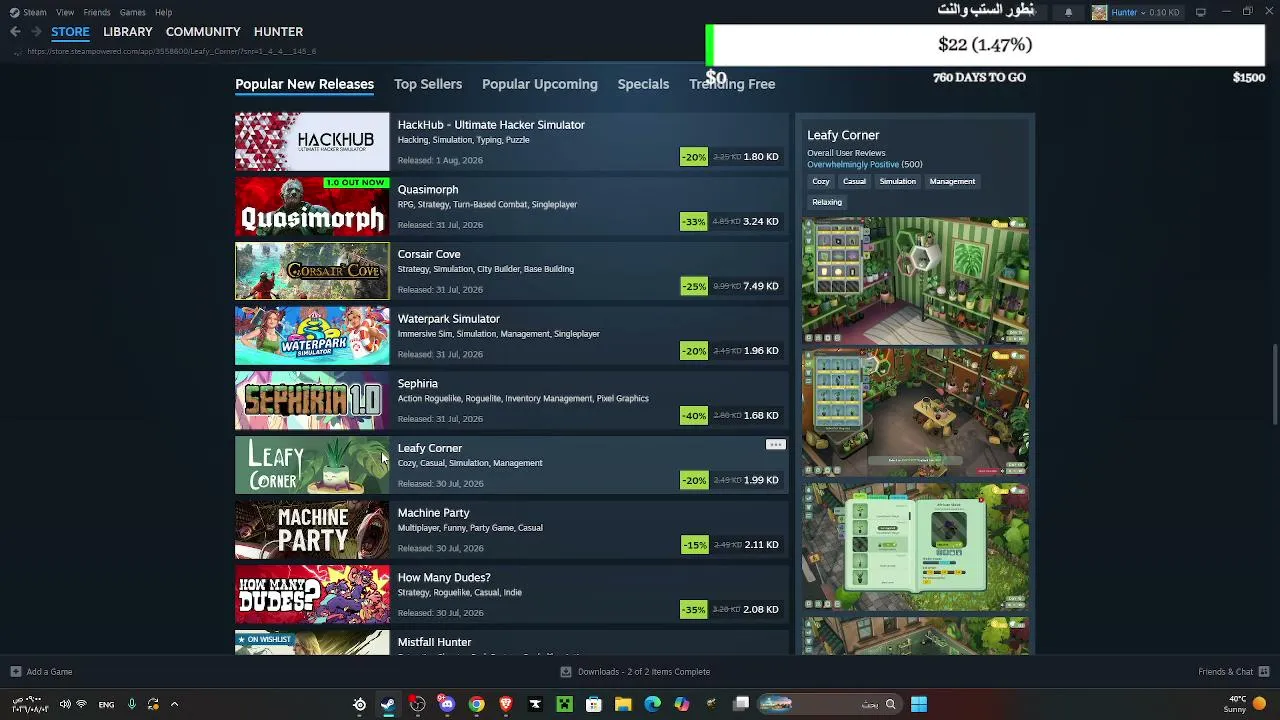1280x720 pixels.
Task: Click the Copilot icon in taskbar
Action: point(682,704)
